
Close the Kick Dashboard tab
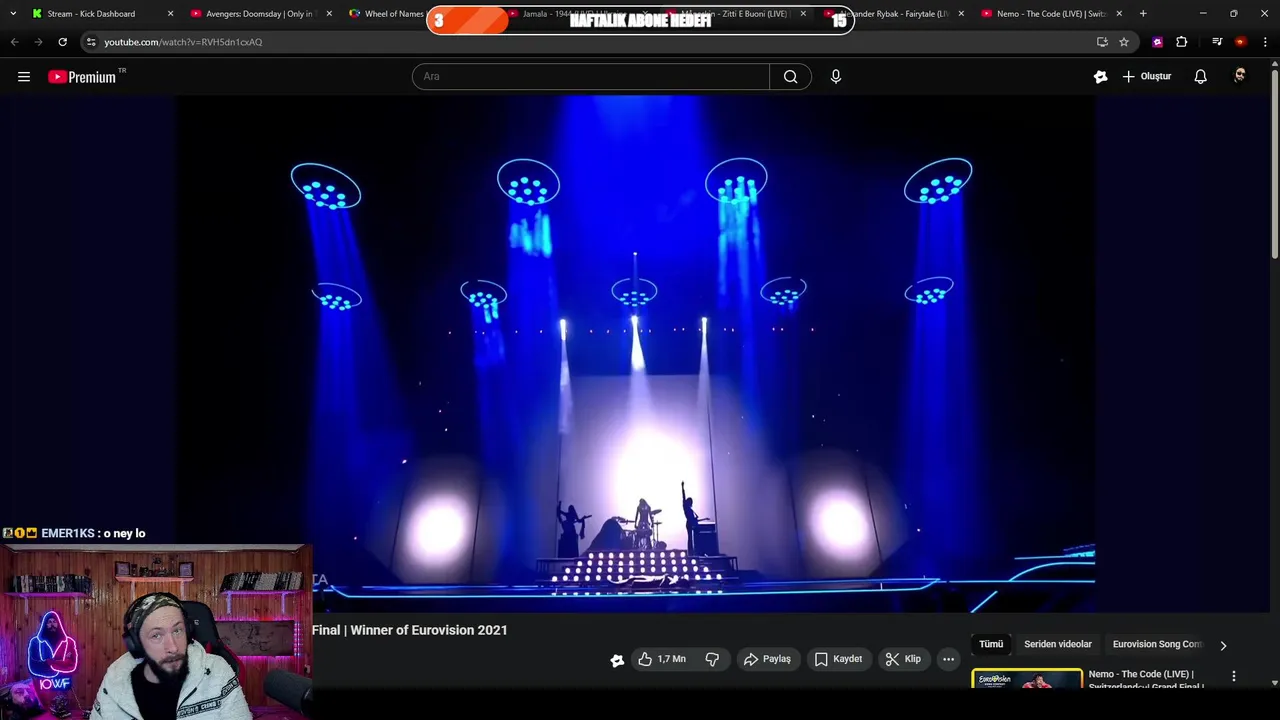point(170,14)
